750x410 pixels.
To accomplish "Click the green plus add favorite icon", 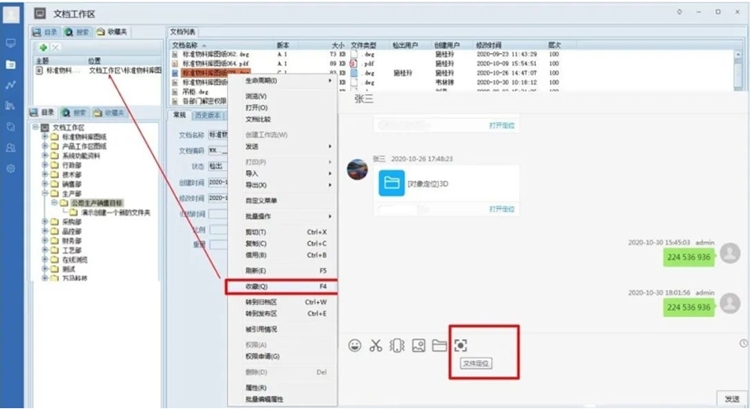I will tap(43, 48).
